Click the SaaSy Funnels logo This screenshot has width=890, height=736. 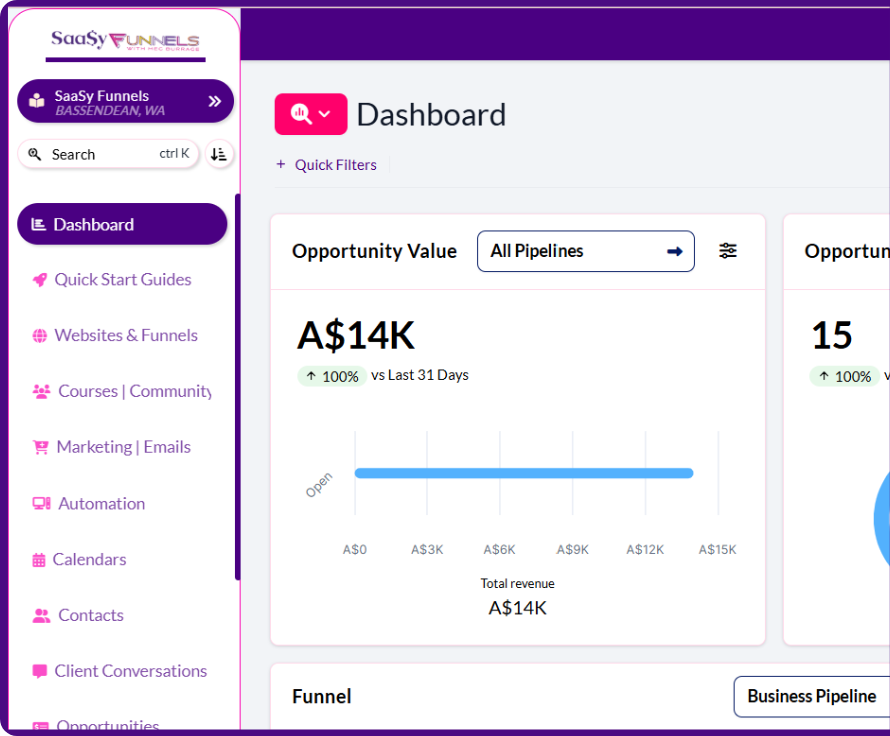pyautogui.click(x=125, y=41)
